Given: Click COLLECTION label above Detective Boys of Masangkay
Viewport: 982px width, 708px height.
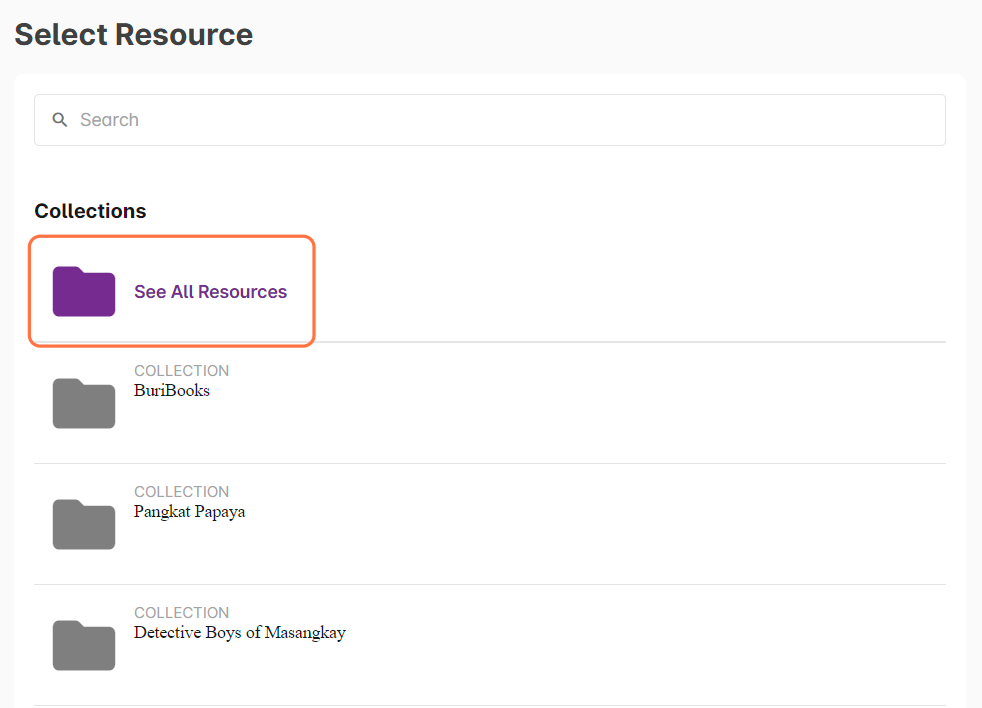Looking at the screenshot, I should point(181,613).
